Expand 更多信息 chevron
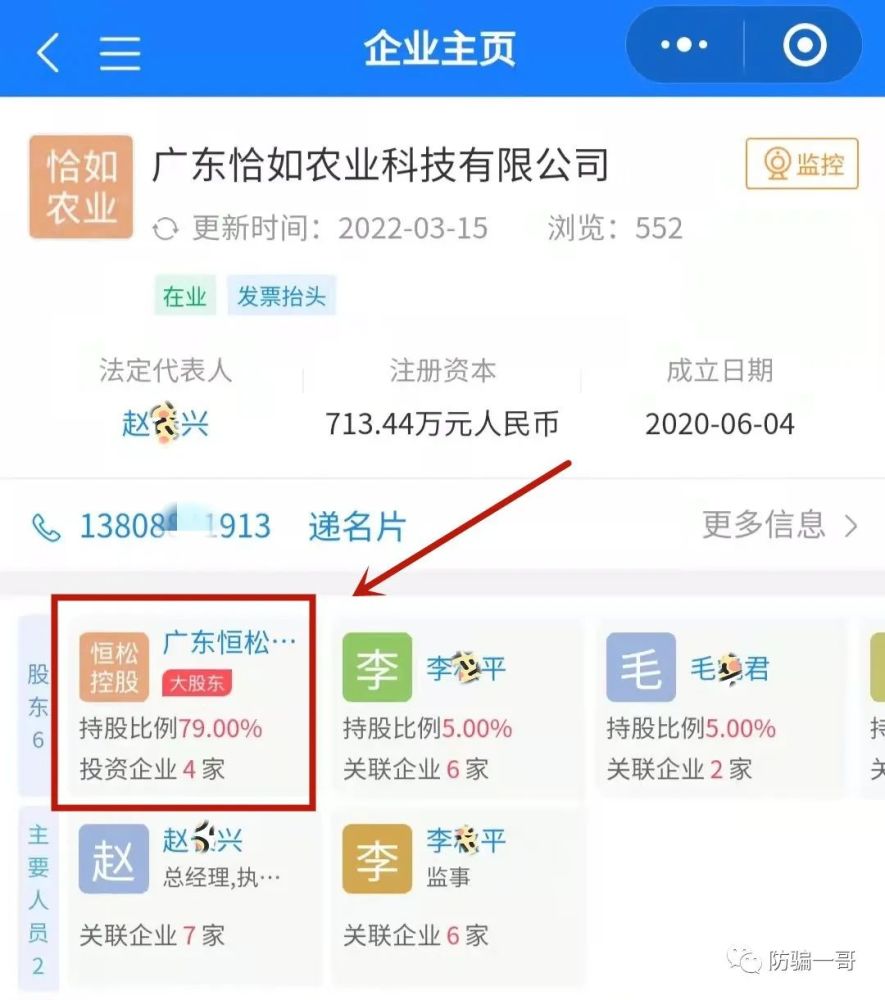The width and height of the screenshot is (885, 1000). (x=851, y=526)
